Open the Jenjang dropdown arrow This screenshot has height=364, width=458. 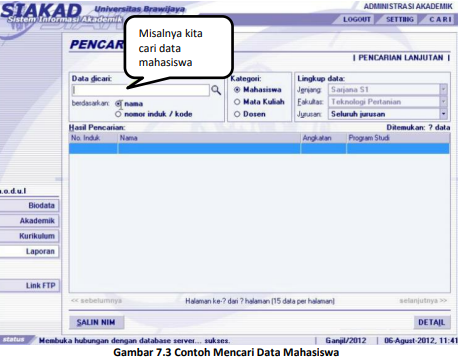click(x=443, y=89)
